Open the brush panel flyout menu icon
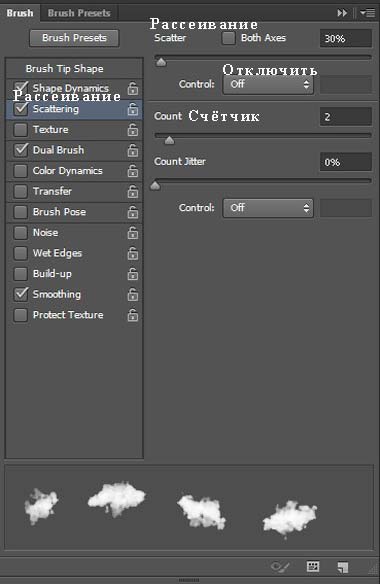The width and height of the screenshot is (380, 584). [x=367, y=13]
